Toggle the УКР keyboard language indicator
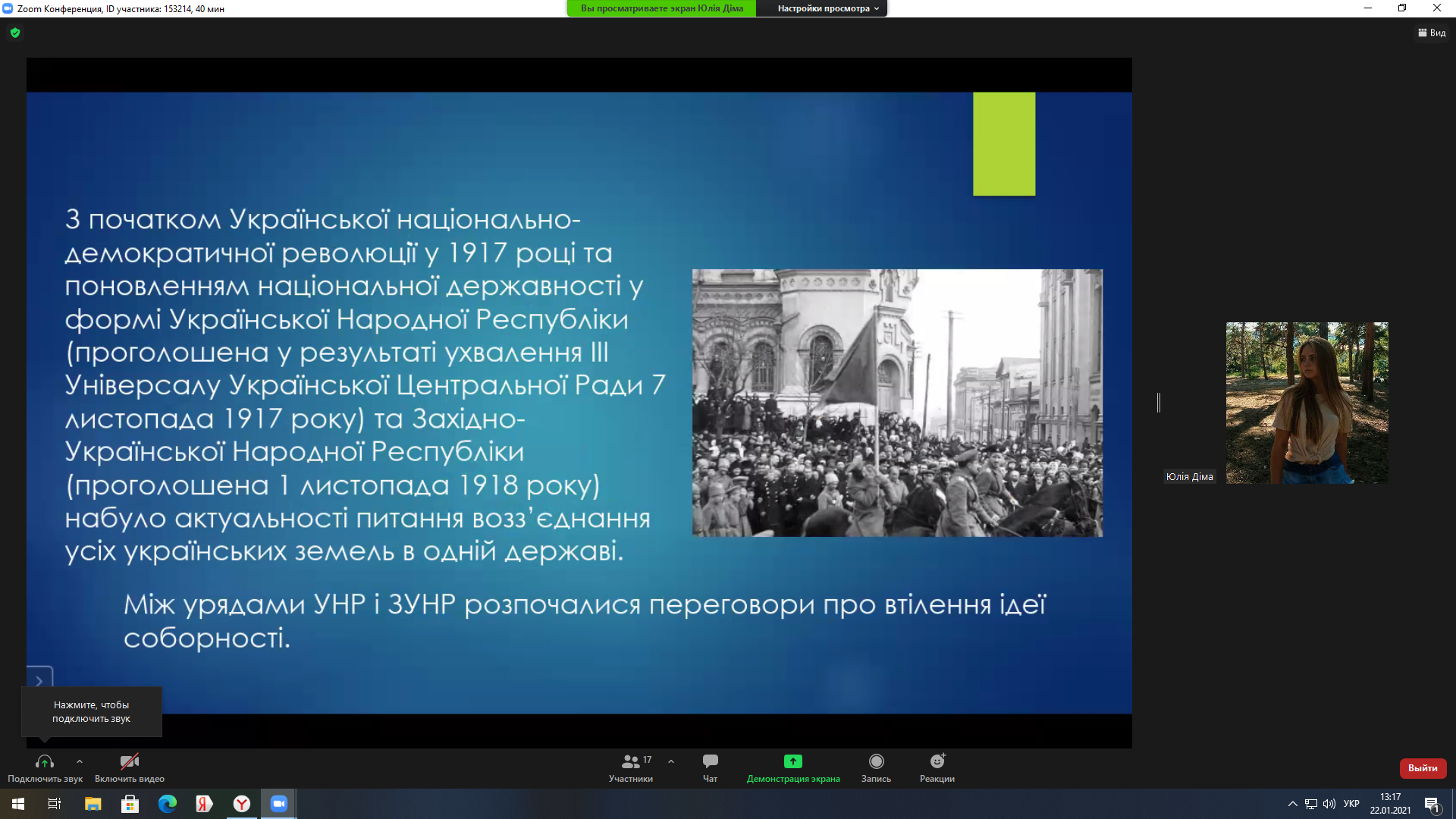Viewport: 1456px width, 819px height. coord(1351,804)
